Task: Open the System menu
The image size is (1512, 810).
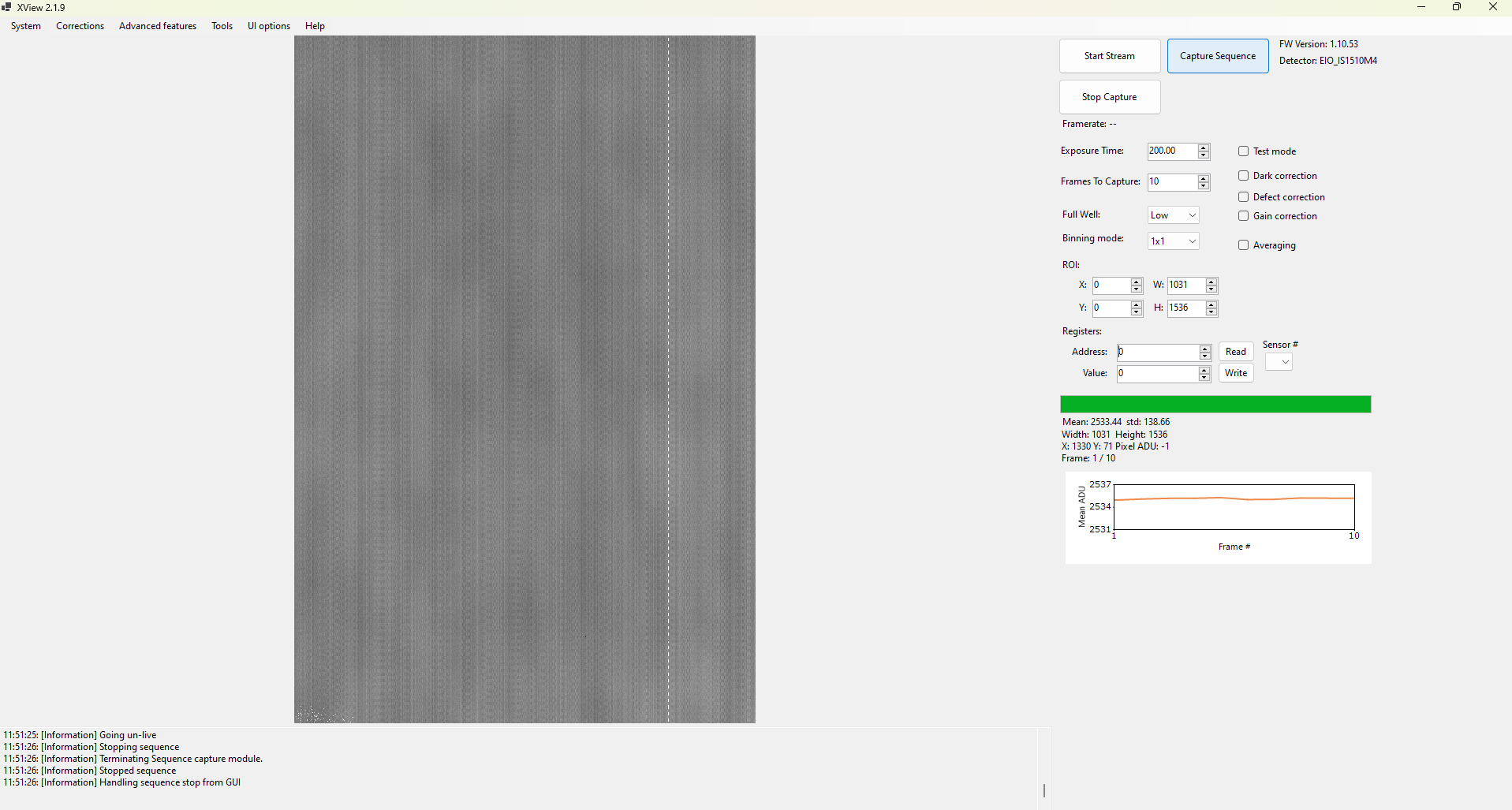Action: [x=26, y=26]
